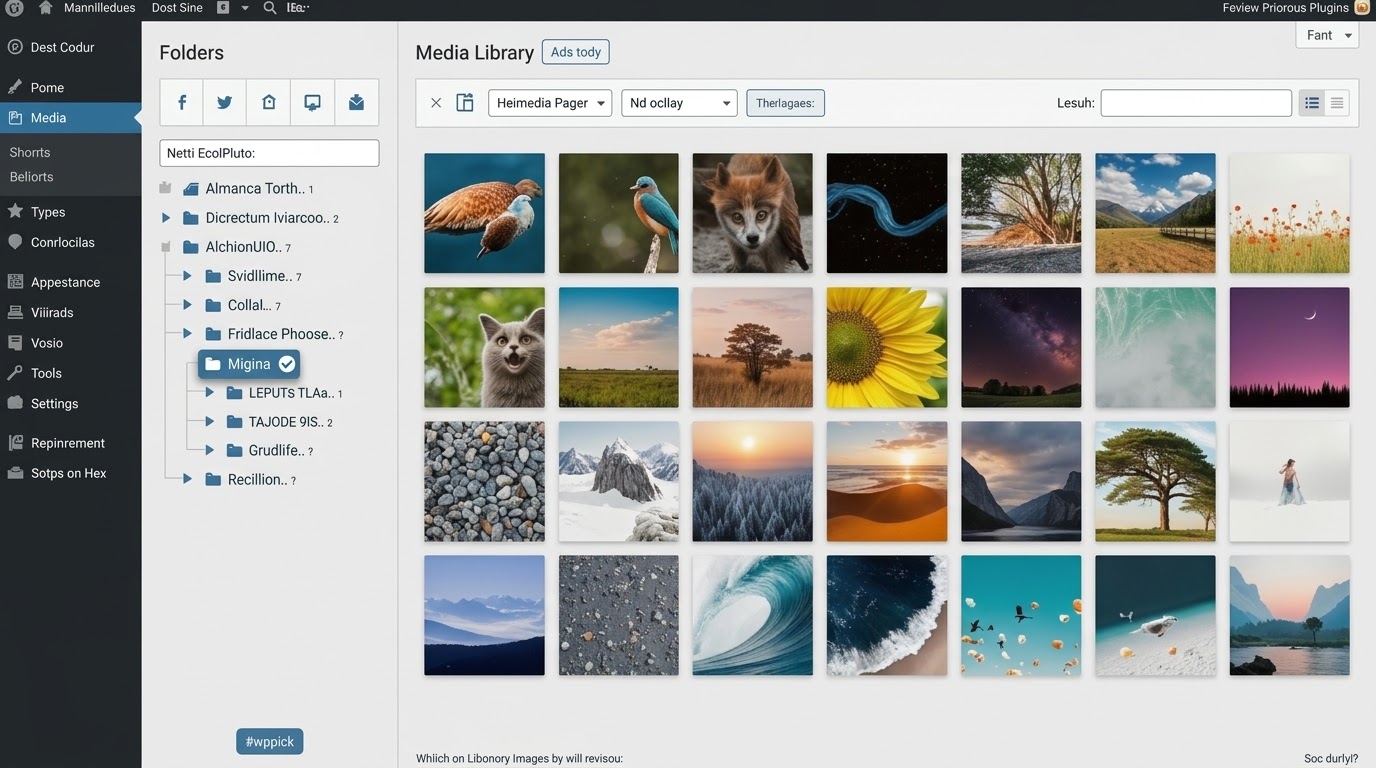The height and width of the screenshot is (768, 1376).
Task: Click the home upload icon in Folders toolbar
Action: pyautogui.click(x=269, y=102)
